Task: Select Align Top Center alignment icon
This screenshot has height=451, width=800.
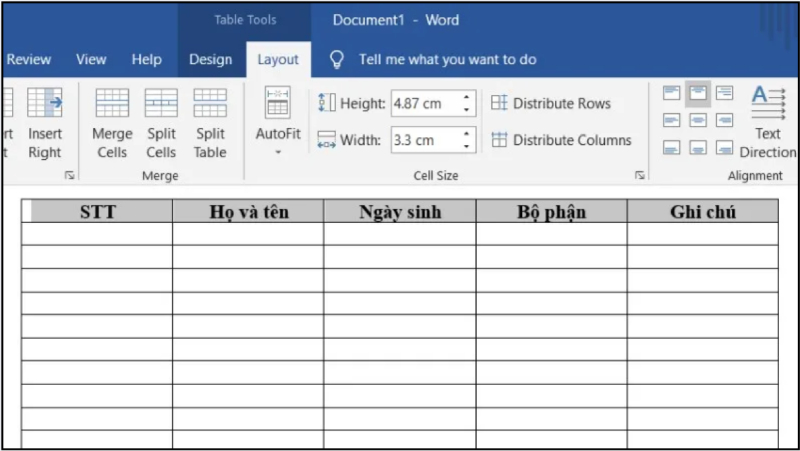Action: pos(698,93)
